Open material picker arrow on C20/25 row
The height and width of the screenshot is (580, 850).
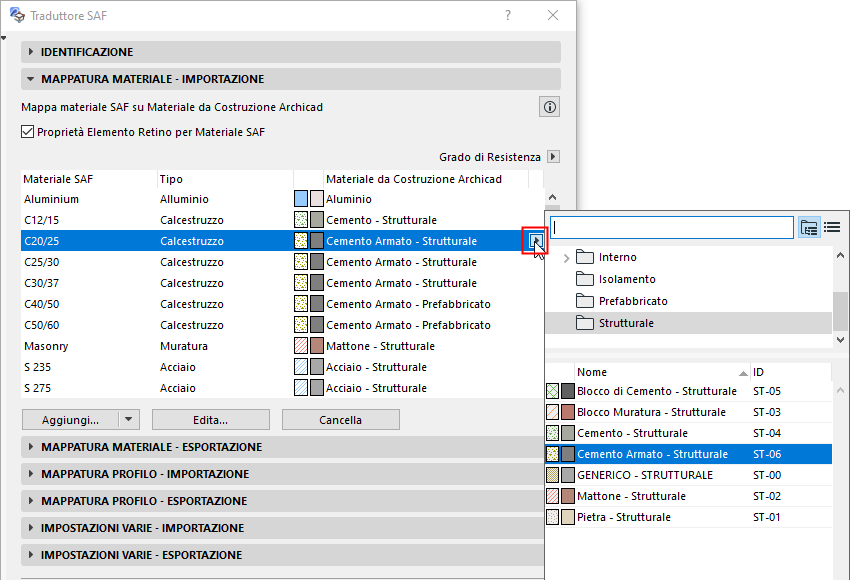tap(536, 241)
